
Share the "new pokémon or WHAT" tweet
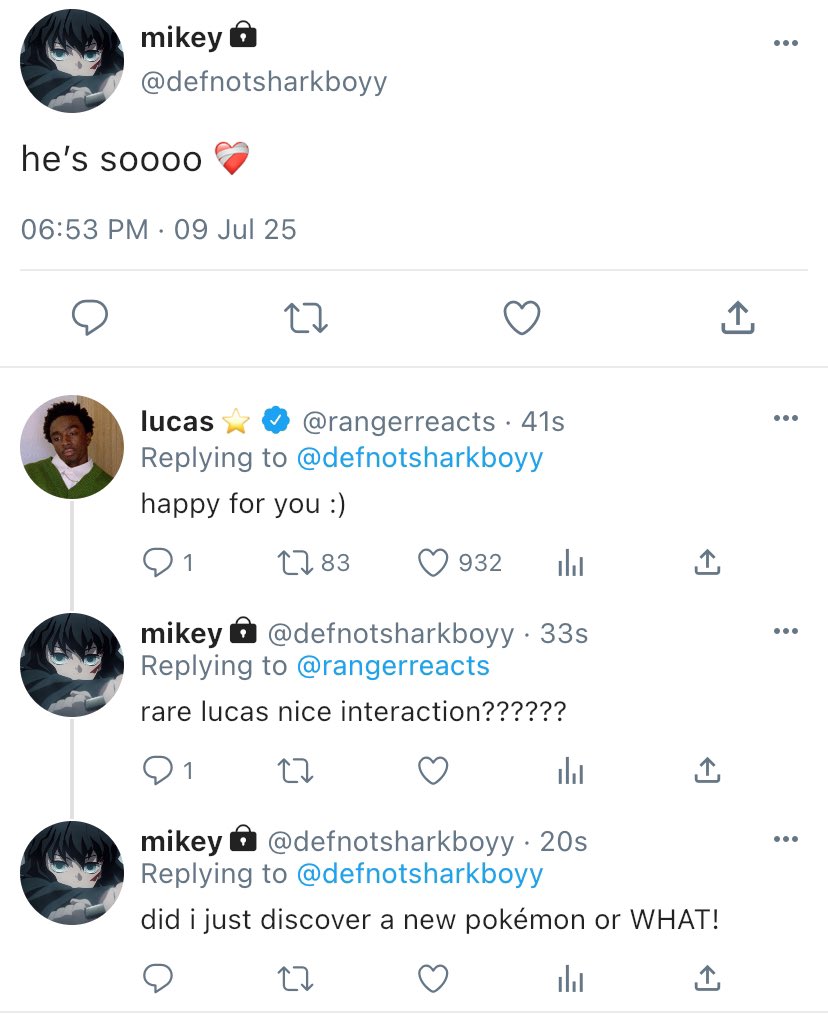(x=707, y=977)
